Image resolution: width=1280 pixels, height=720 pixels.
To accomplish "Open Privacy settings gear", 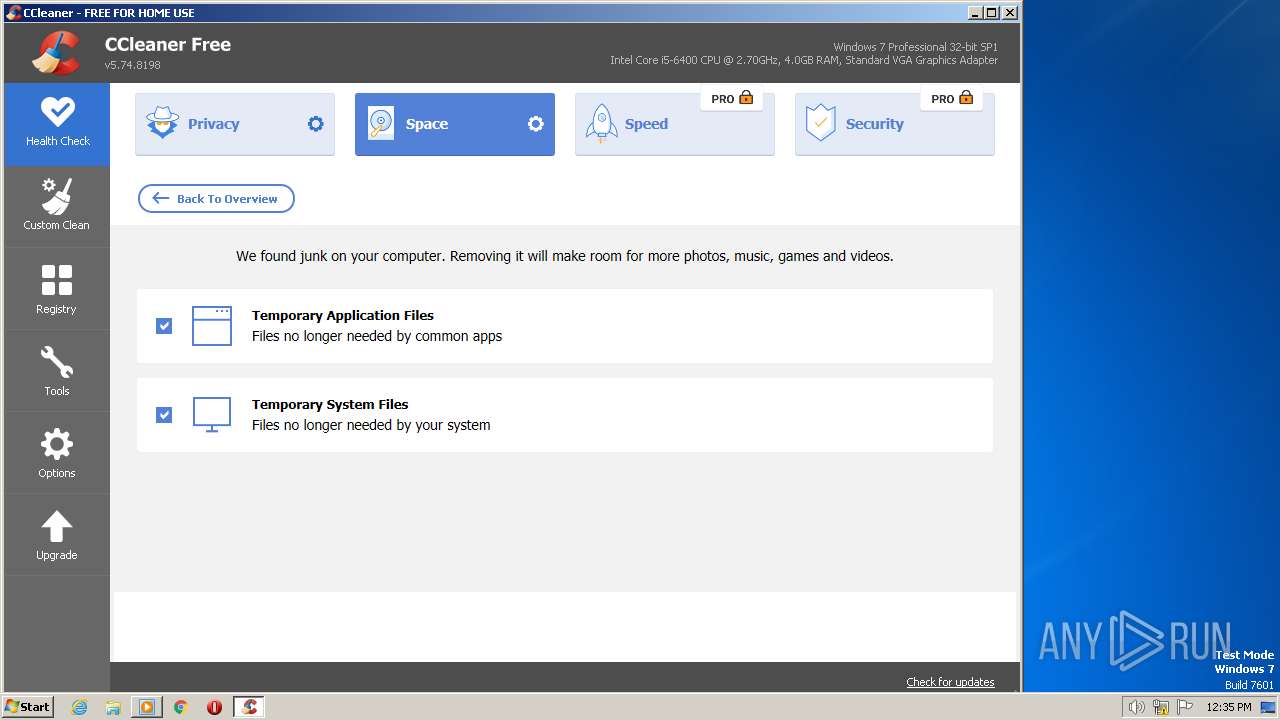I will tap(315, 124).
